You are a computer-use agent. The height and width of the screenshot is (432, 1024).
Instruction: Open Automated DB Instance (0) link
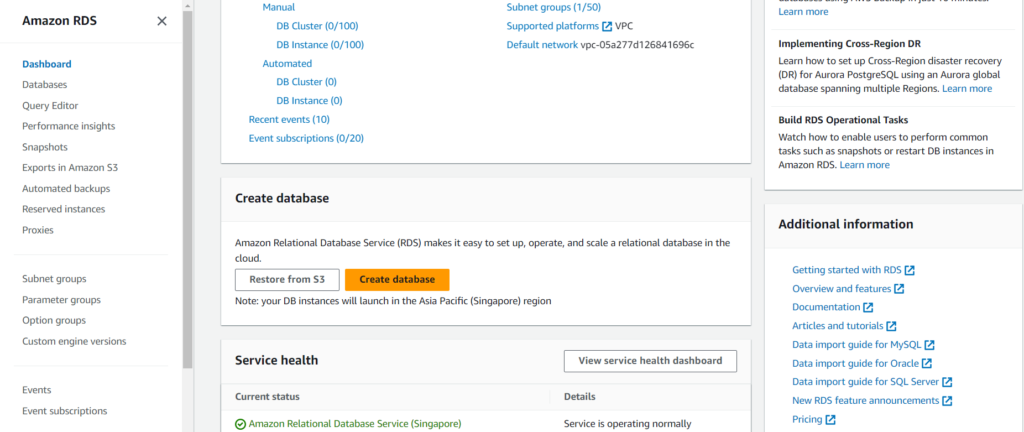pos(310,101)
